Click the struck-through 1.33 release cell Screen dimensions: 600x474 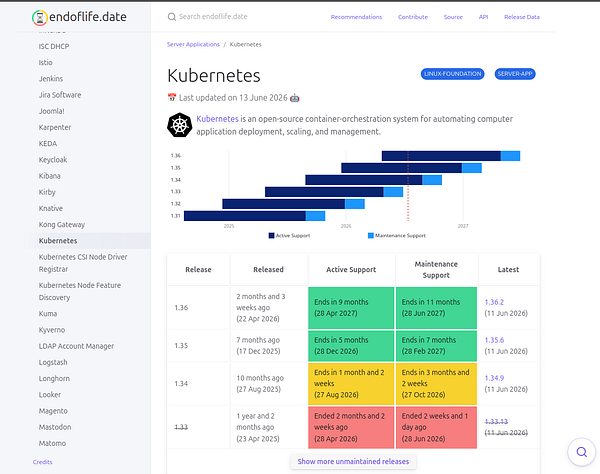point(198,427)
